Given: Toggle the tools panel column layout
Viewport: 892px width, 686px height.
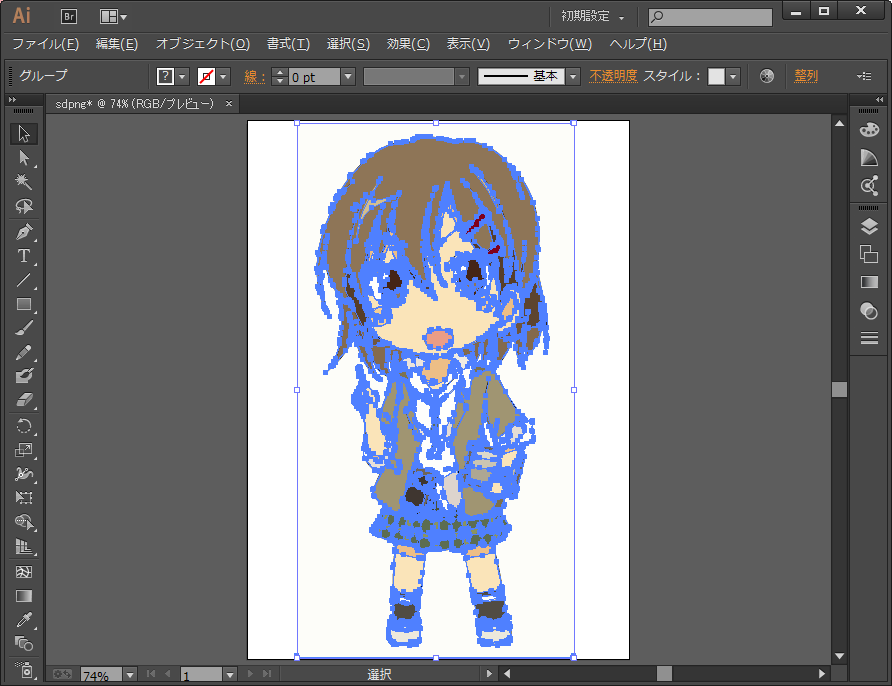Looking at the screenshot, I should pyautogui.click(x=12, y=100).
